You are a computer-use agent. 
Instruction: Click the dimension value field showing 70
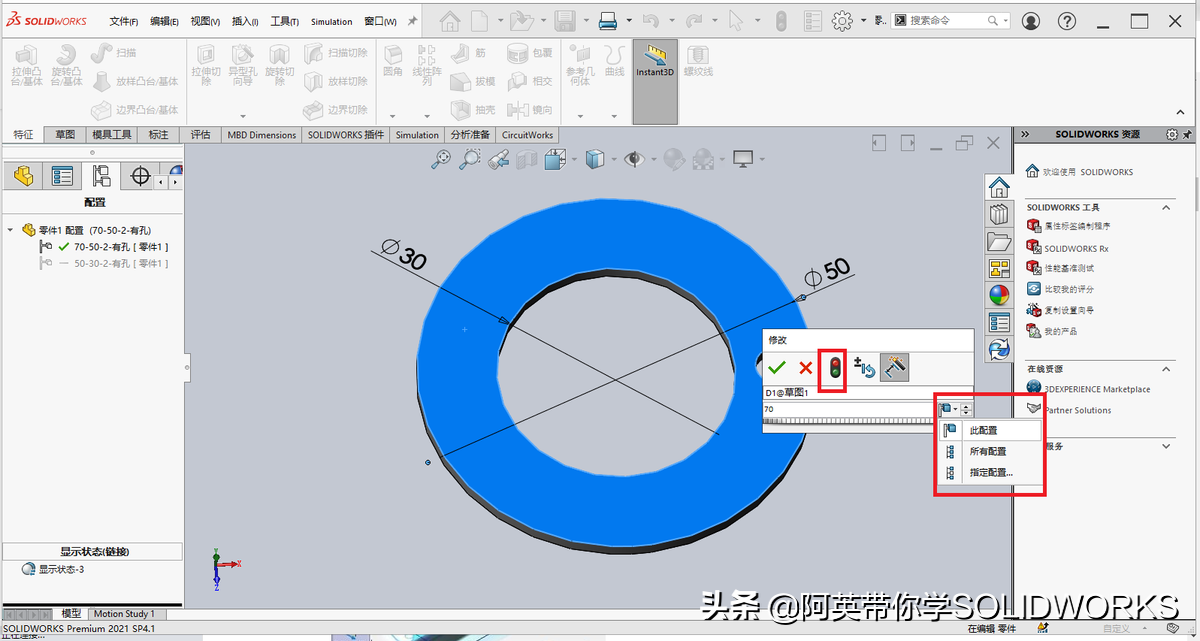coord(850,409)
